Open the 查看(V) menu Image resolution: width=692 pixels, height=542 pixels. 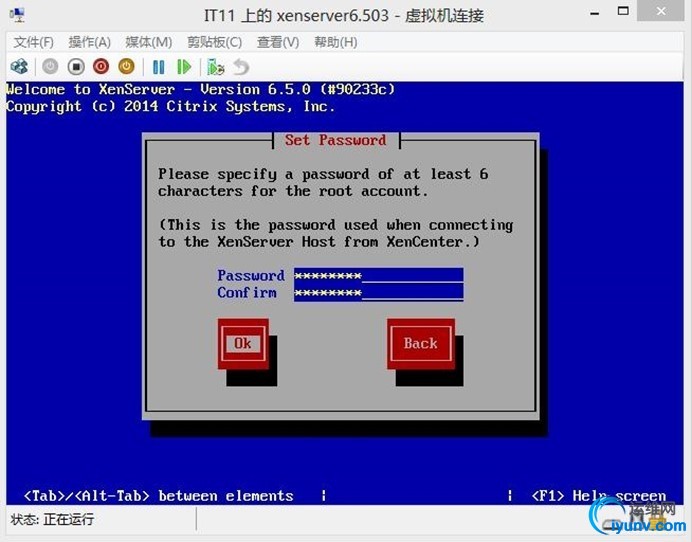pyautogui.click(x=278, y=42)
